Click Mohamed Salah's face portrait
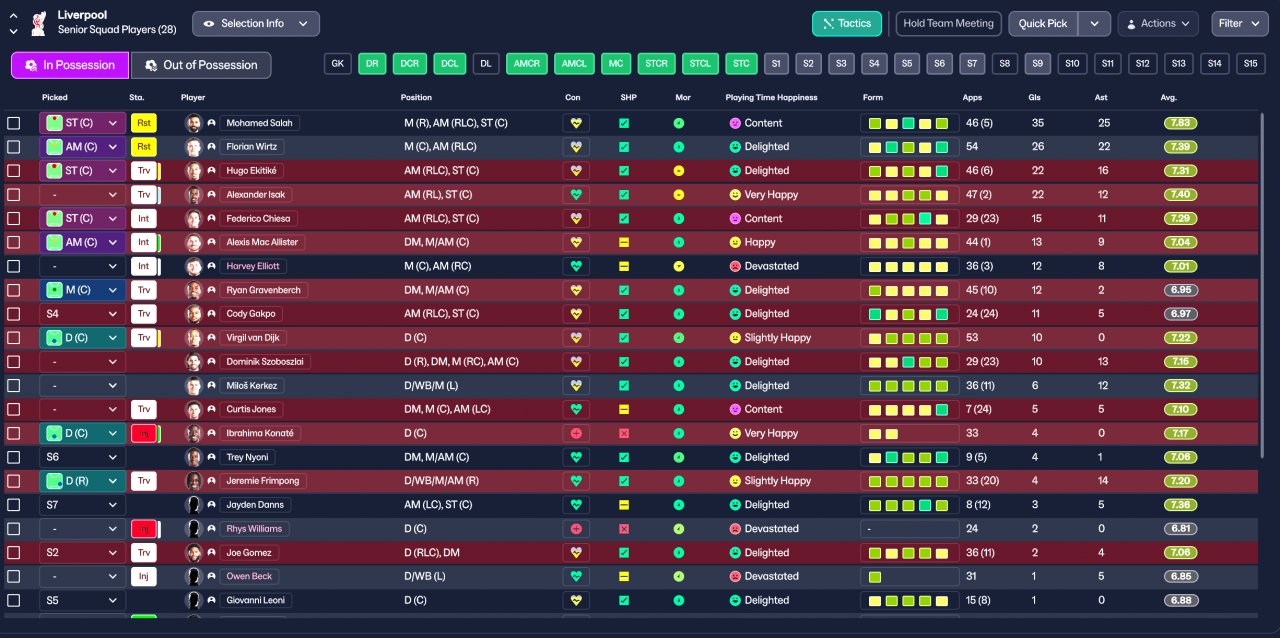1280x638 pixels. point(193,123)
